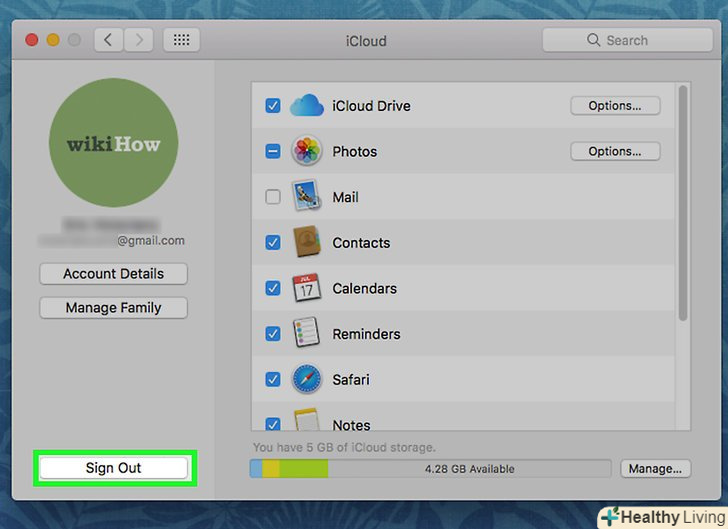Click the iCloud Drive cloud icon
The height and width of the screenshot is (529, 728).
(306, 106)
